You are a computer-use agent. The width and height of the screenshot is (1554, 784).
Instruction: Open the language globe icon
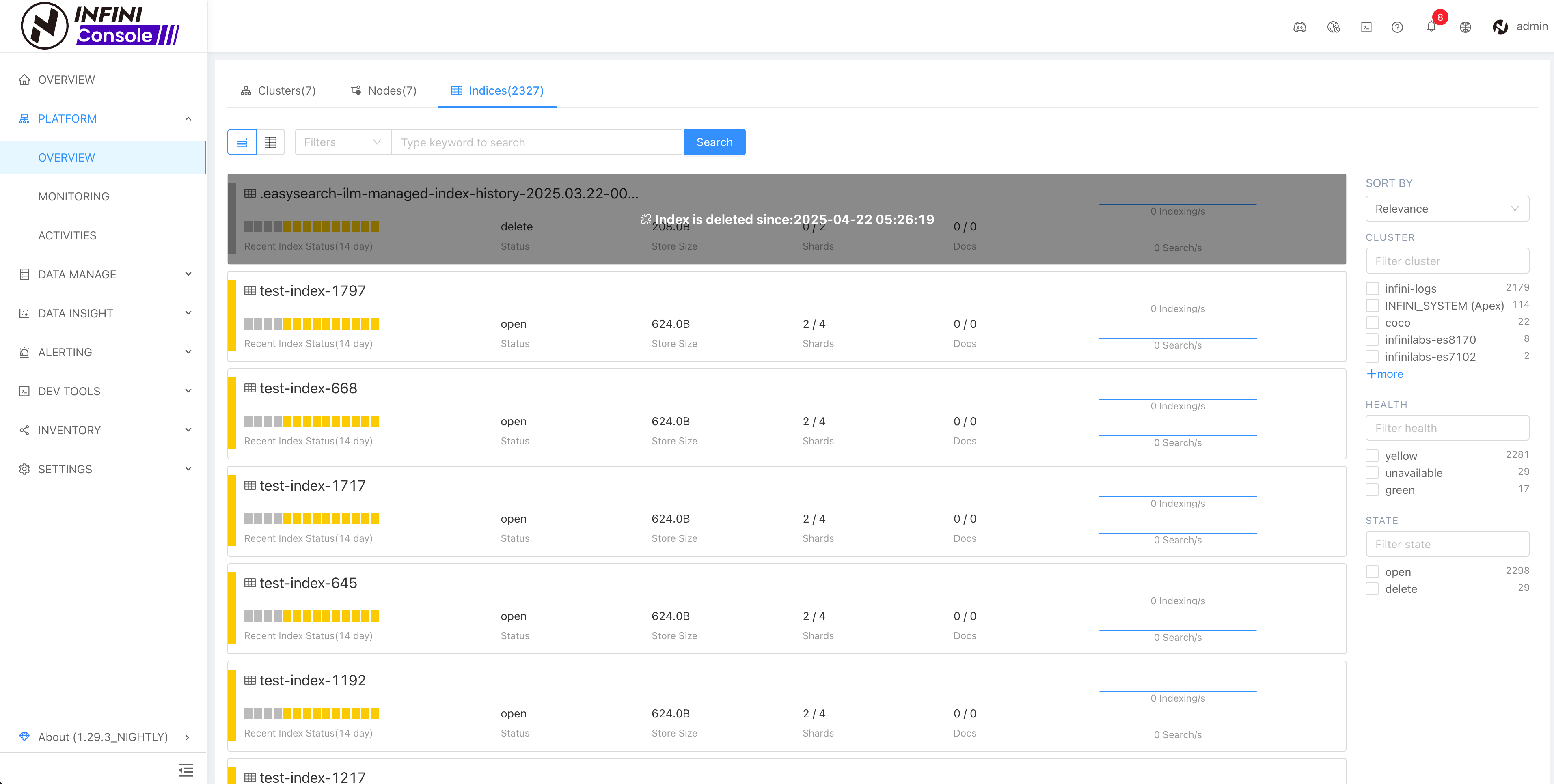[1465, 26]
